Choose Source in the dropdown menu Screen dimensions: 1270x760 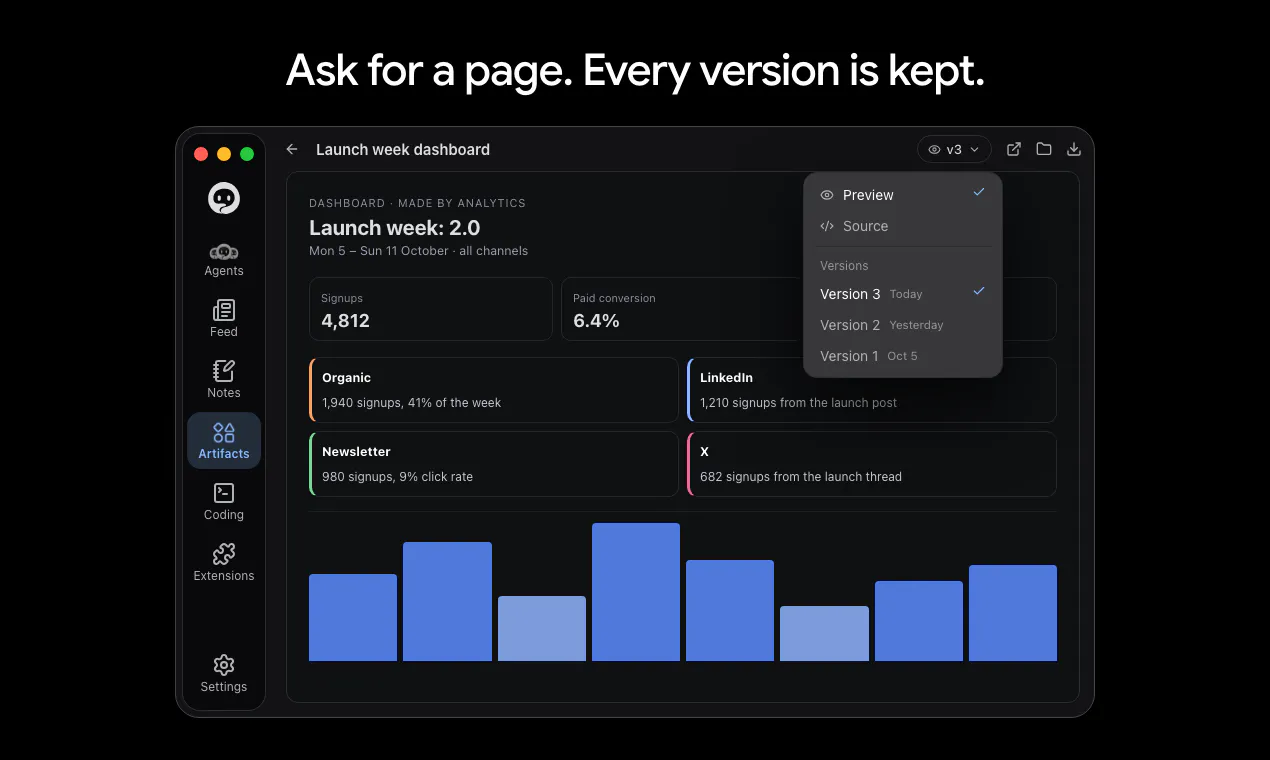click(x=903, y=226)
